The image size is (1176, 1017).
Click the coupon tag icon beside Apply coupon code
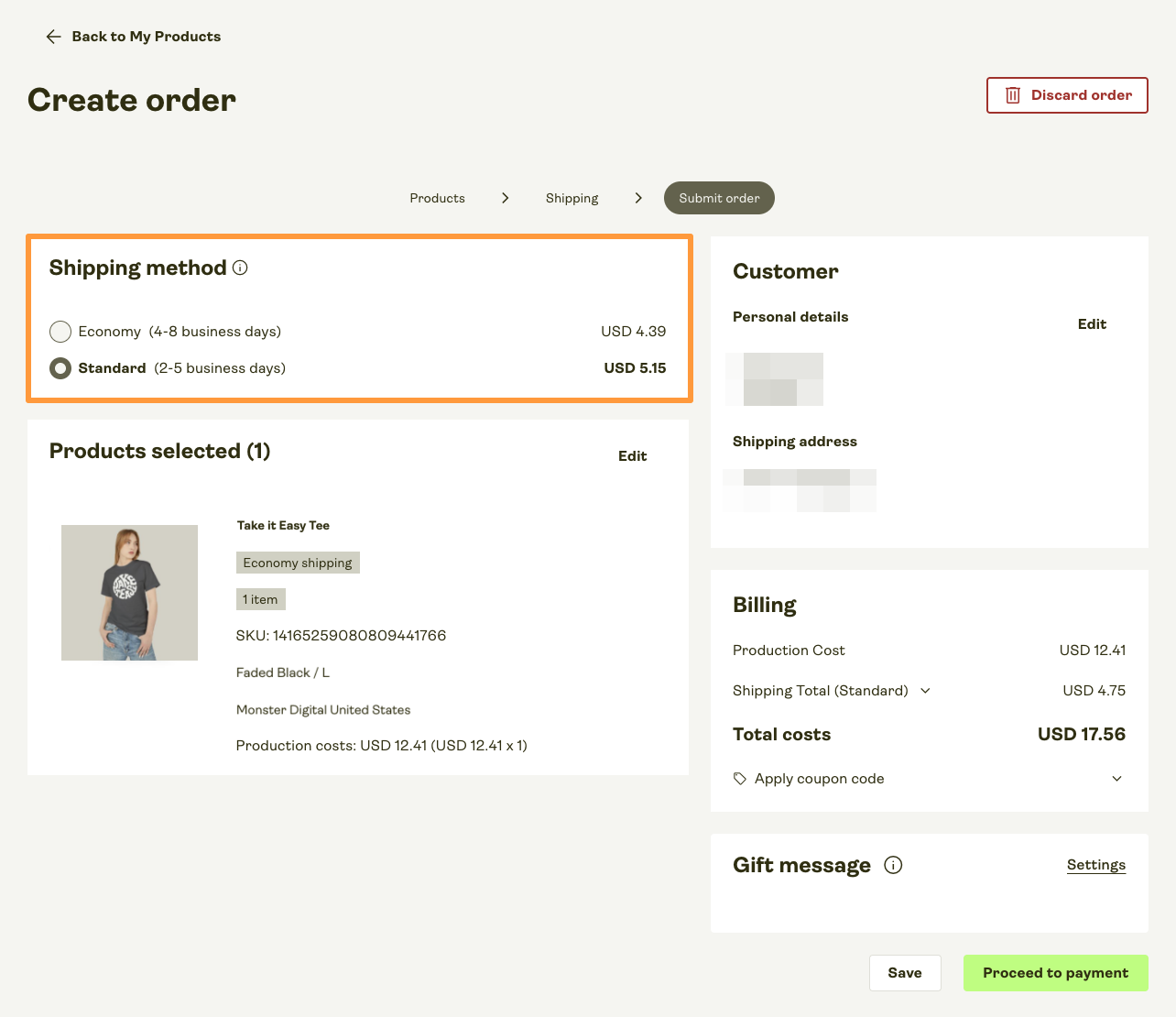pyautogui.click(x=739, y=778)
